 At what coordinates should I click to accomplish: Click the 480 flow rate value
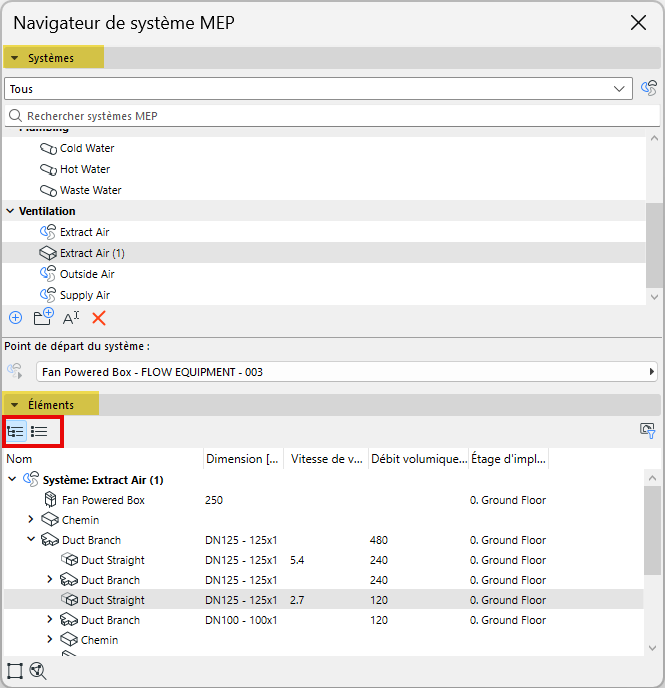click(x=379, y=540)
